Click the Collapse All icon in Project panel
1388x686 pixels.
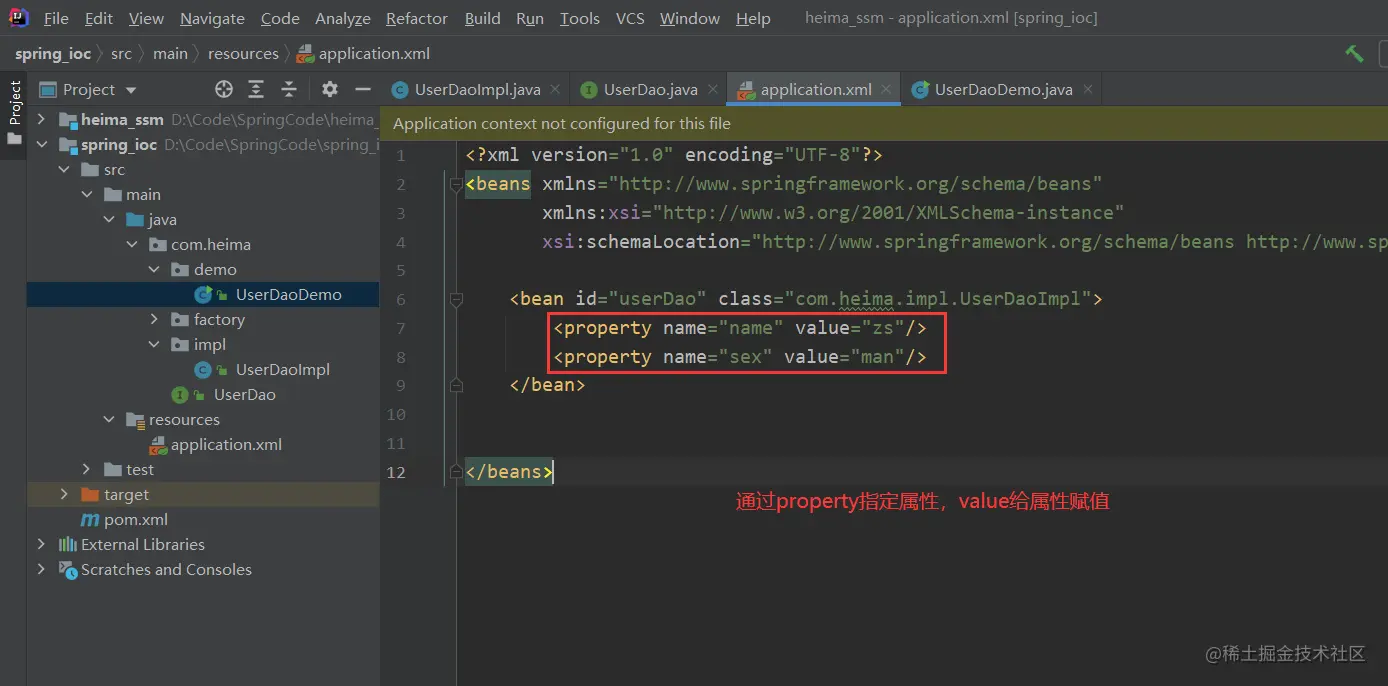point(289,90)
